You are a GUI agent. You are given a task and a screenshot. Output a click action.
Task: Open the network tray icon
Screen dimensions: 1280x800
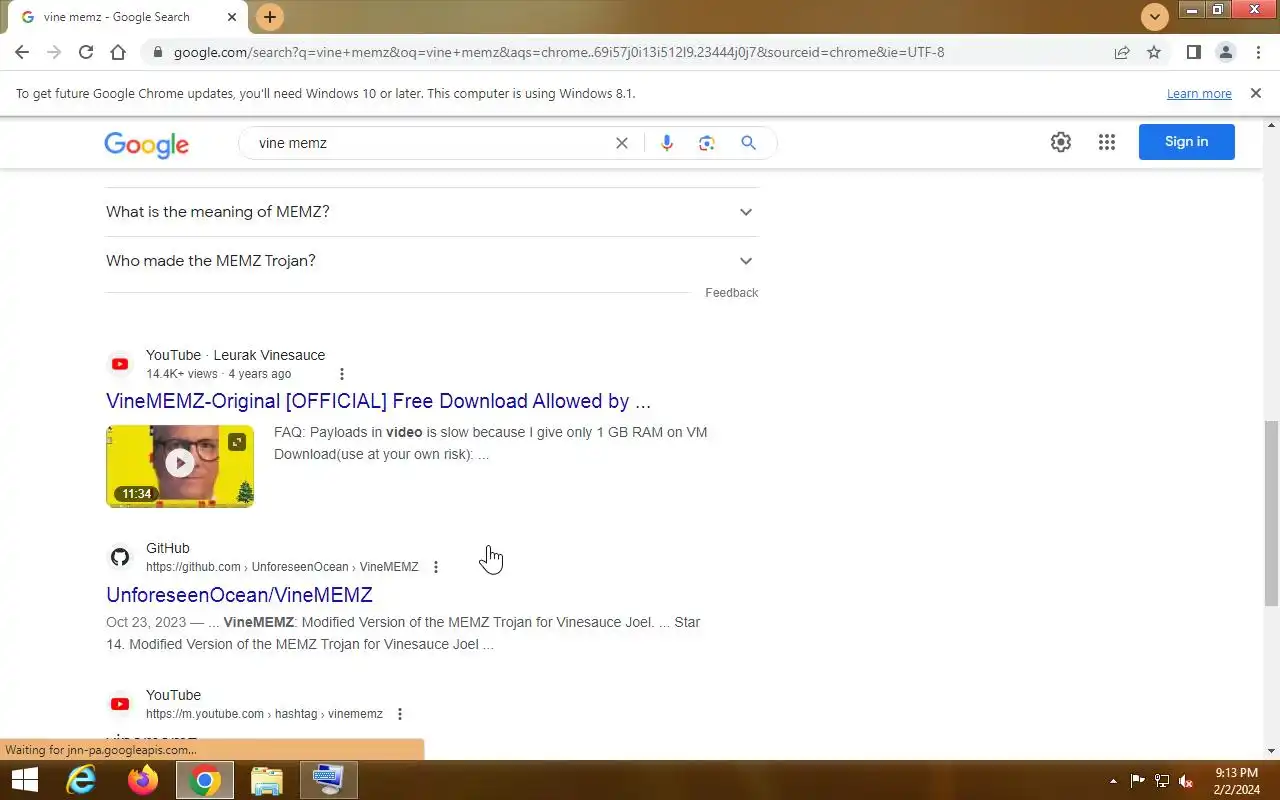1162,781
